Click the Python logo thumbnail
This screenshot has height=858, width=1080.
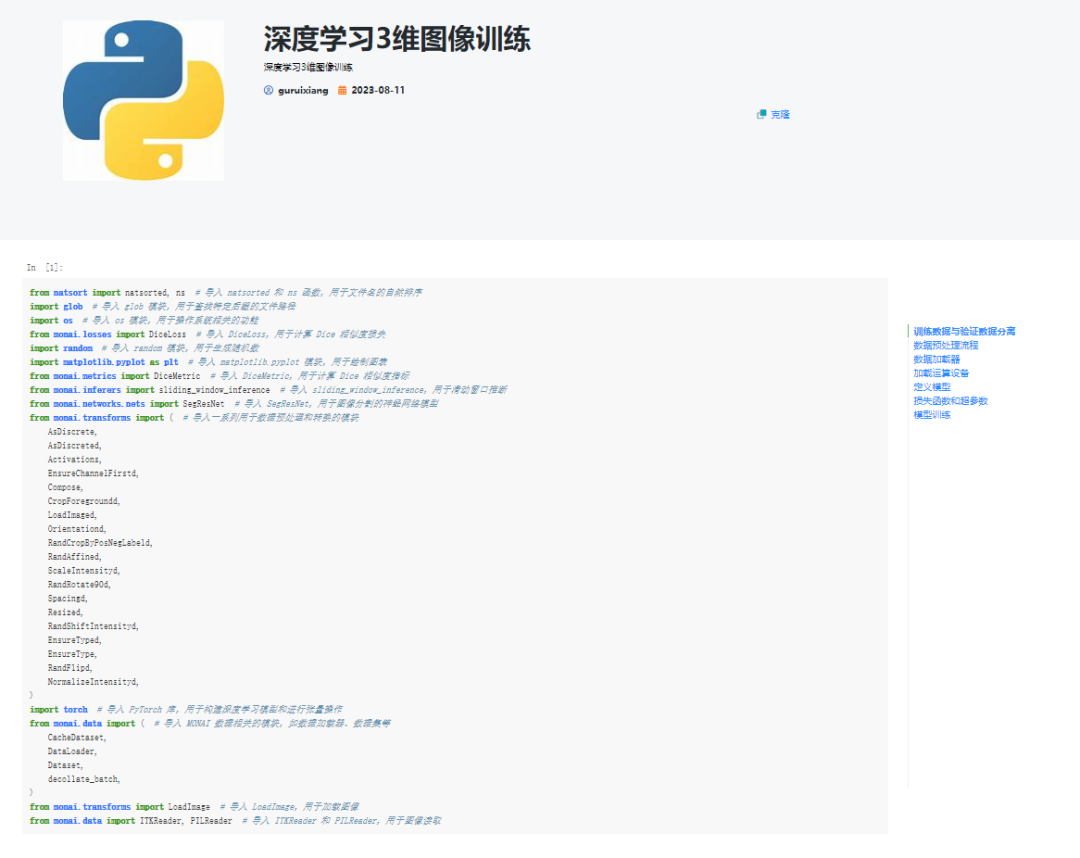tap(143, 101)
